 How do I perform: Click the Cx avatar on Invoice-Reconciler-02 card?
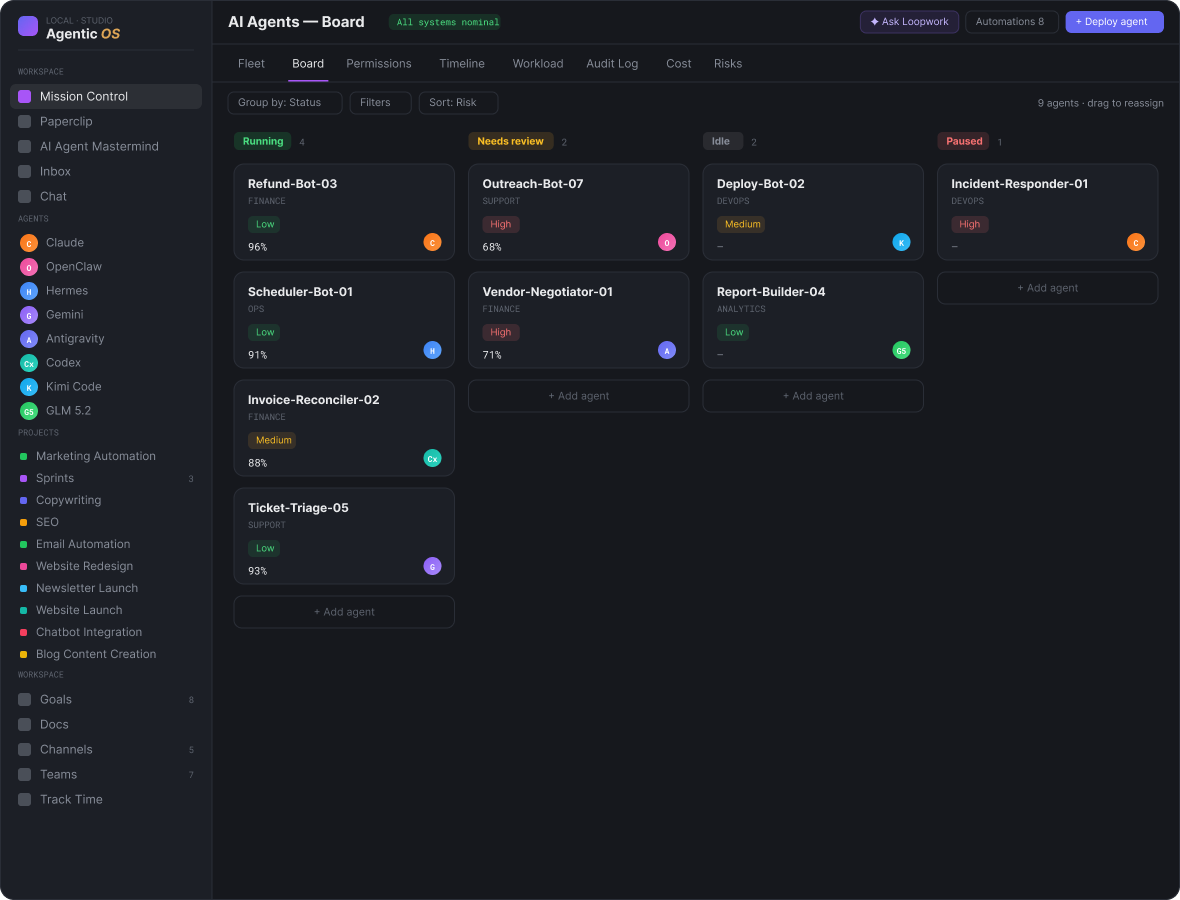[432, 458]
